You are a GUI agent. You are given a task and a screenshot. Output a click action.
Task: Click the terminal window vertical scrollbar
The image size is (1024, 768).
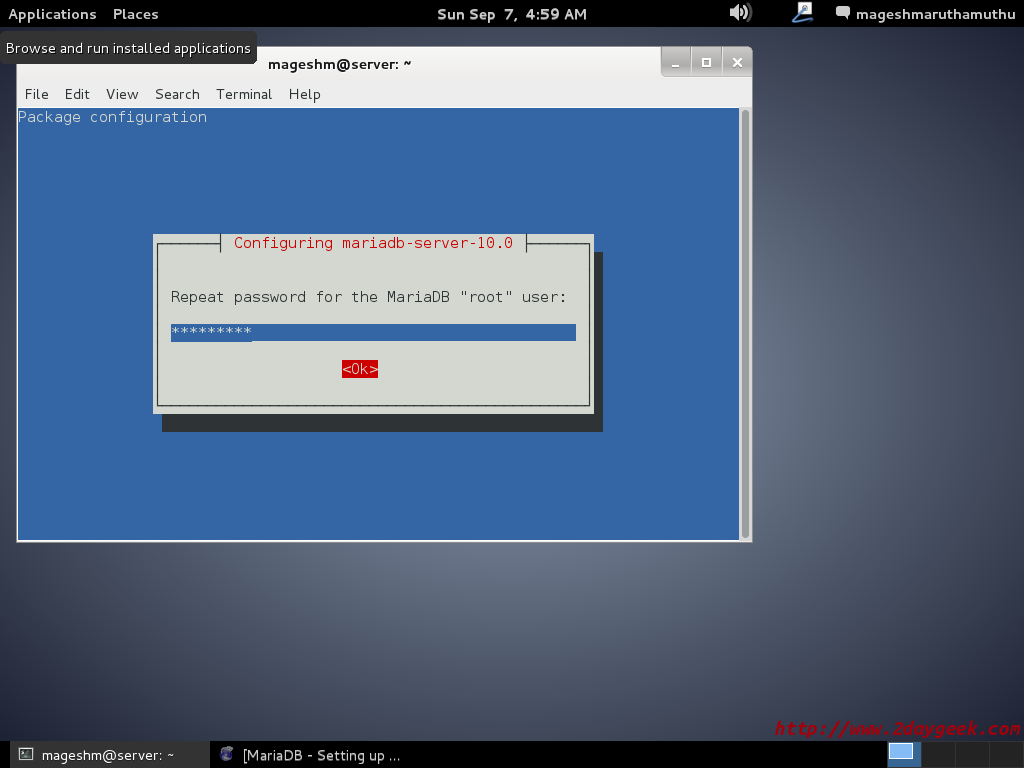click(745, 322)
